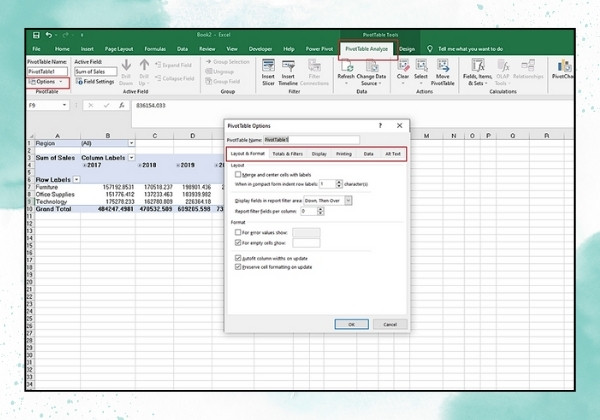
Task: Open the Name Box dropdown arrow
Action: (x=64, y=105)
